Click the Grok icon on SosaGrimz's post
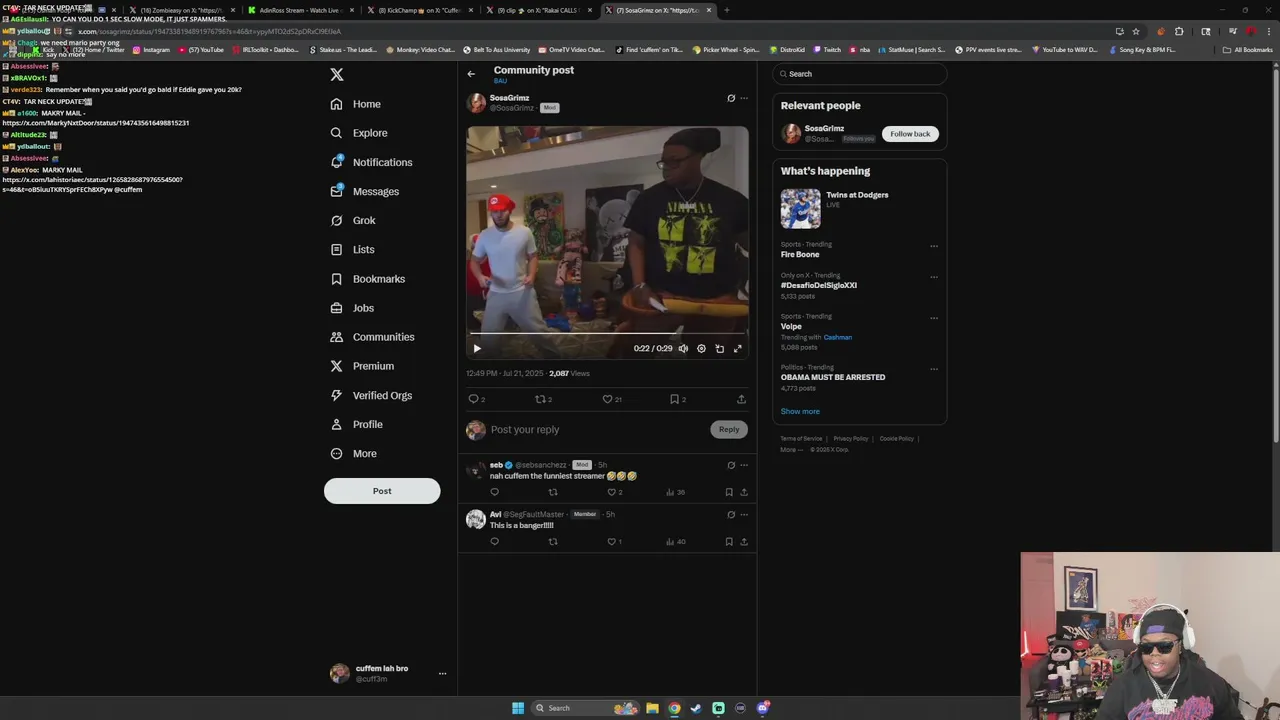The height and width of the screenshot is (720, 1280). pos(731,98)
